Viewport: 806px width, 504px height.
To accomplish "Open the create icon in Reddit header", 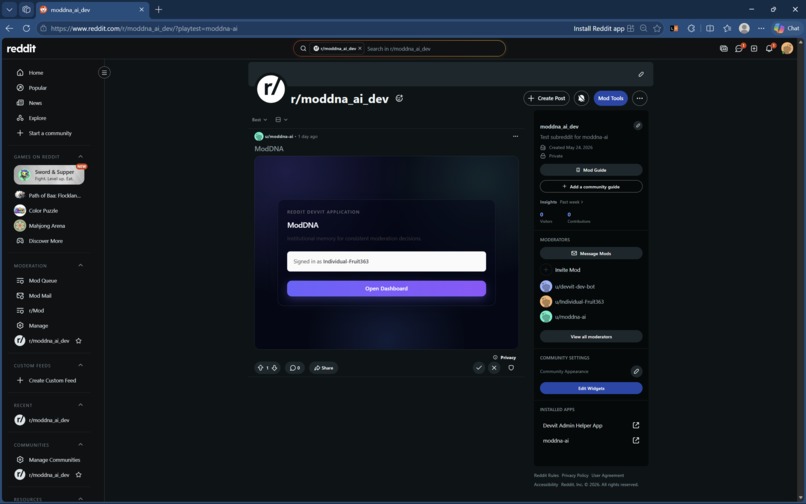I will click(x=754, y=48).
